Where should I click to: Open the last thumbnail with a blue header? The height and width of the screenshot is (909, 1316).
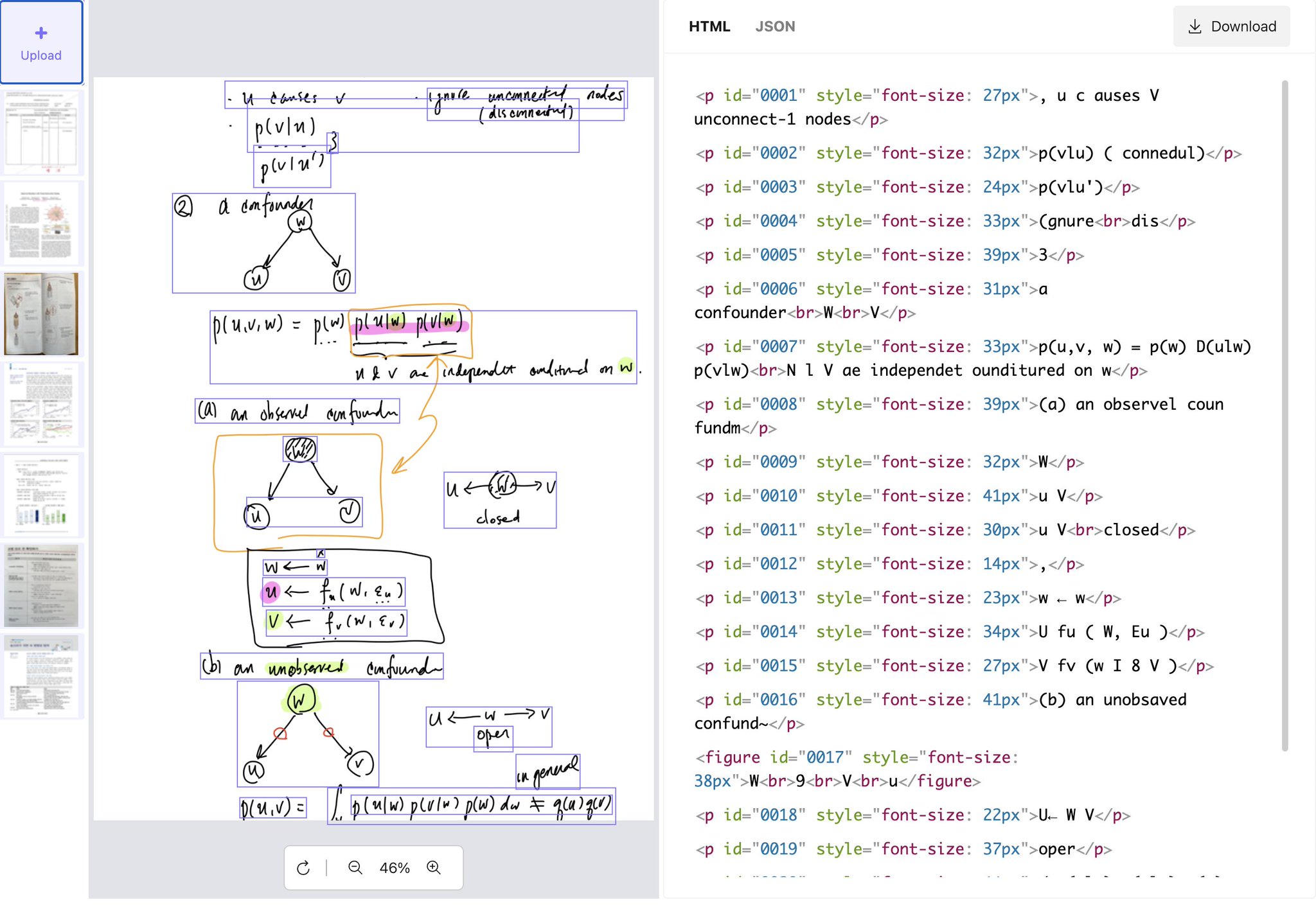pos(41,676)
